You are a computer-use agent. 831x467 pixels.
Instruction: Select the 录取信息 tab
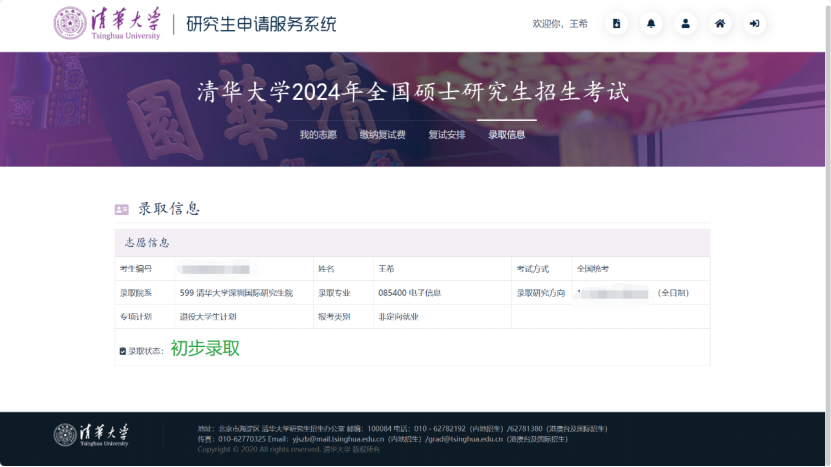507,135
